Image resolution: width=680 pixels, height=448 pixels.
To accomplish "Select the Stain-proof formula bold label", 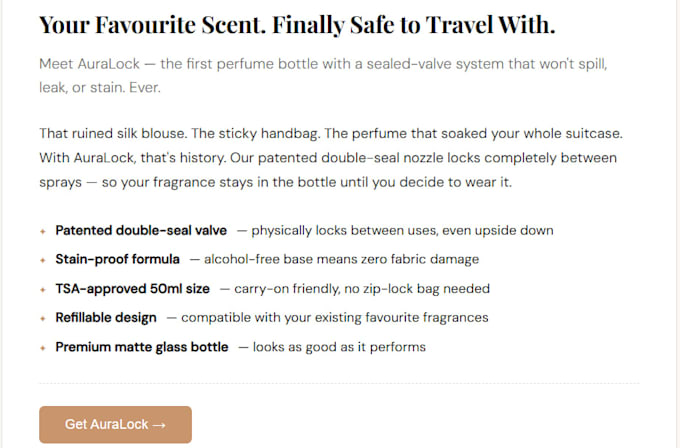I will [118, 259].
